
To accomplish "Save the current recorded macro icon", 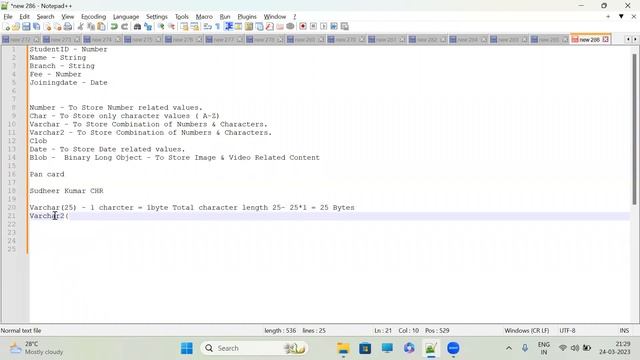I will tap(344, 27).
